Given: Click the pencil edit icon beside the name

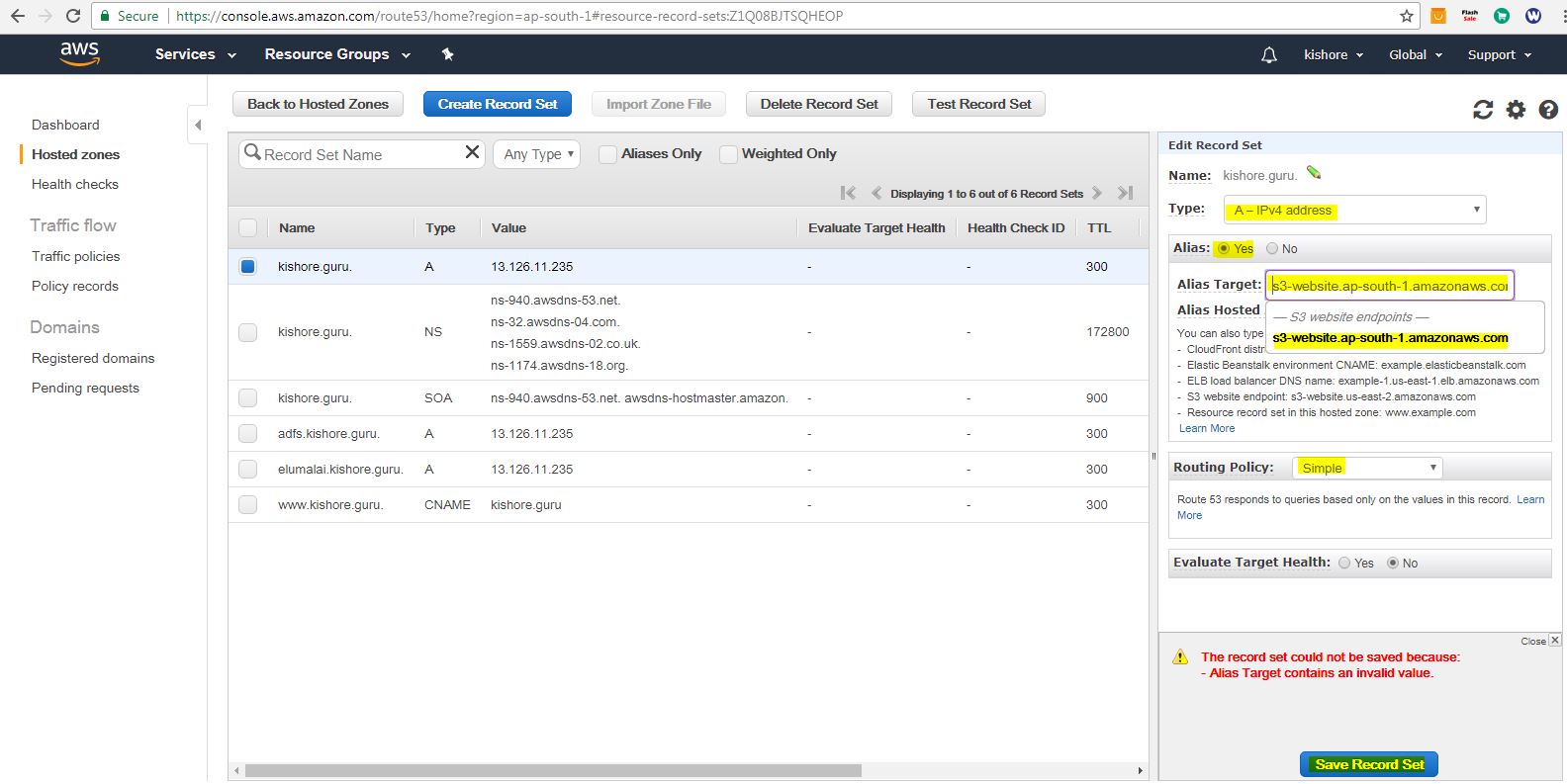Looking at the screenshot, I should click(1314, 174).
